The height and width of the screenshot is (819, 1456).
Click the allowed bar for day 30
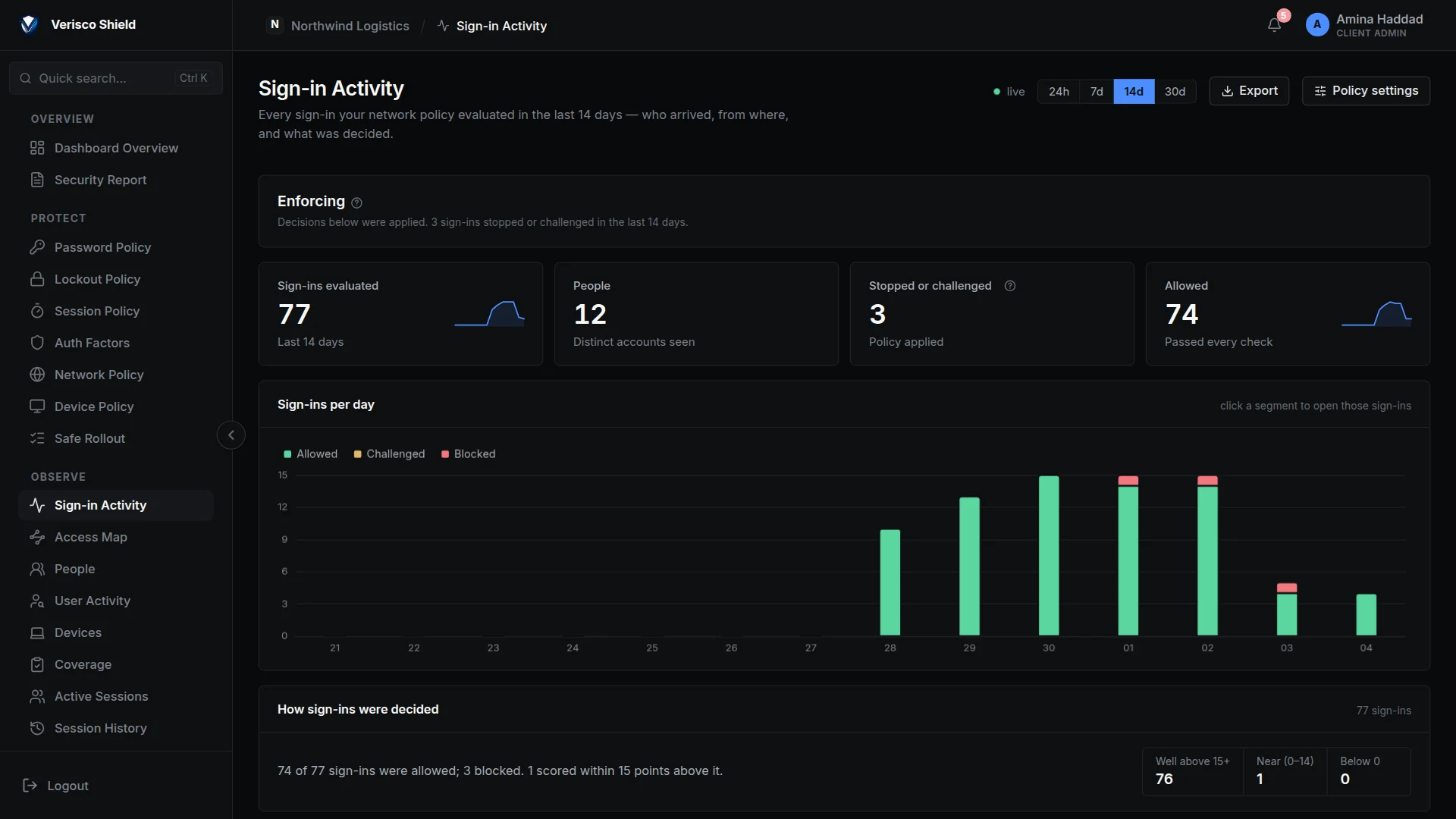[x=1049, y=556]
